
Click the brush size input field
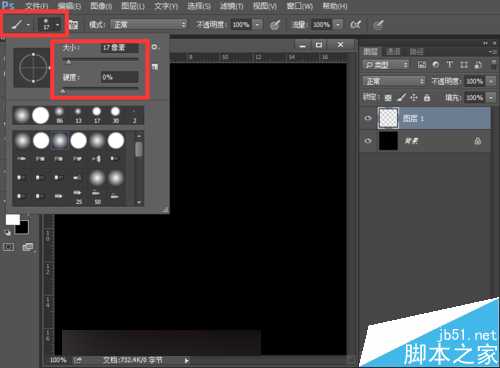tap(119, 48)
